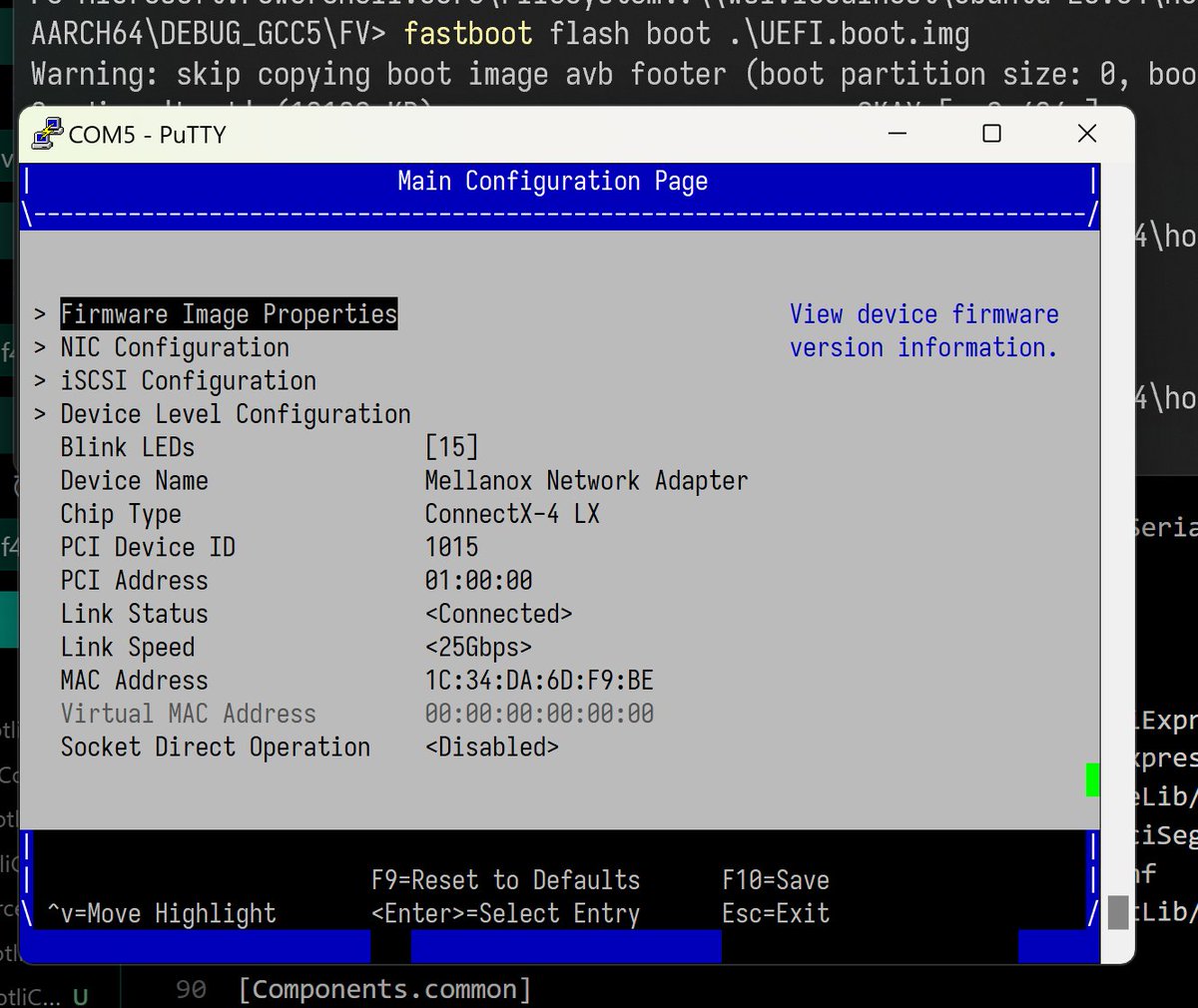Select NIC Configuration menu entry
This screenshot has height=1008, width=1198.
pos(175,347)
